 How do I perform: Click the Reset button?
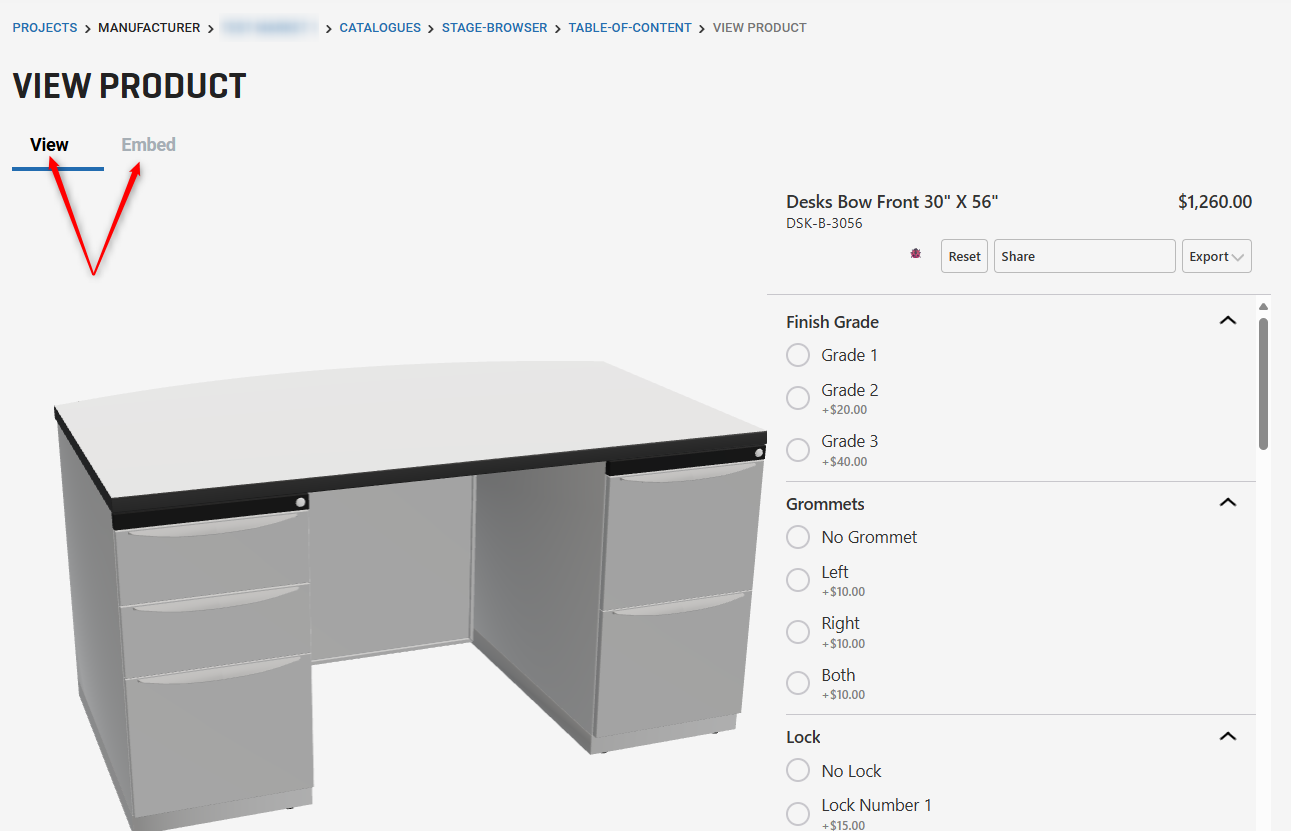click(x=963, y=255)
